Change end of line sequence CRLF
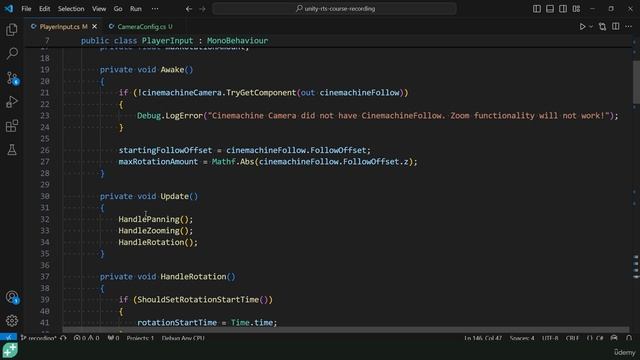640x360 pixels. [x=572, y=338]
